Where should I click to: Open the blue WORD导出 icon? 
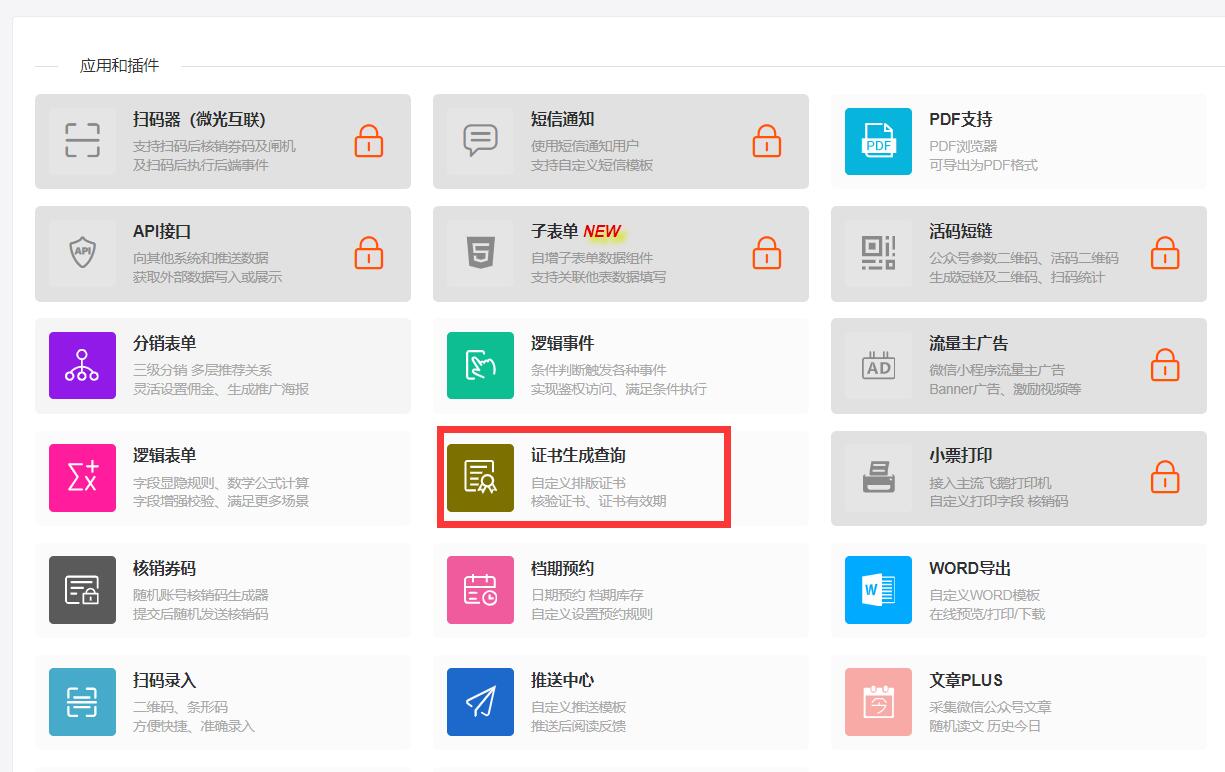878,590
